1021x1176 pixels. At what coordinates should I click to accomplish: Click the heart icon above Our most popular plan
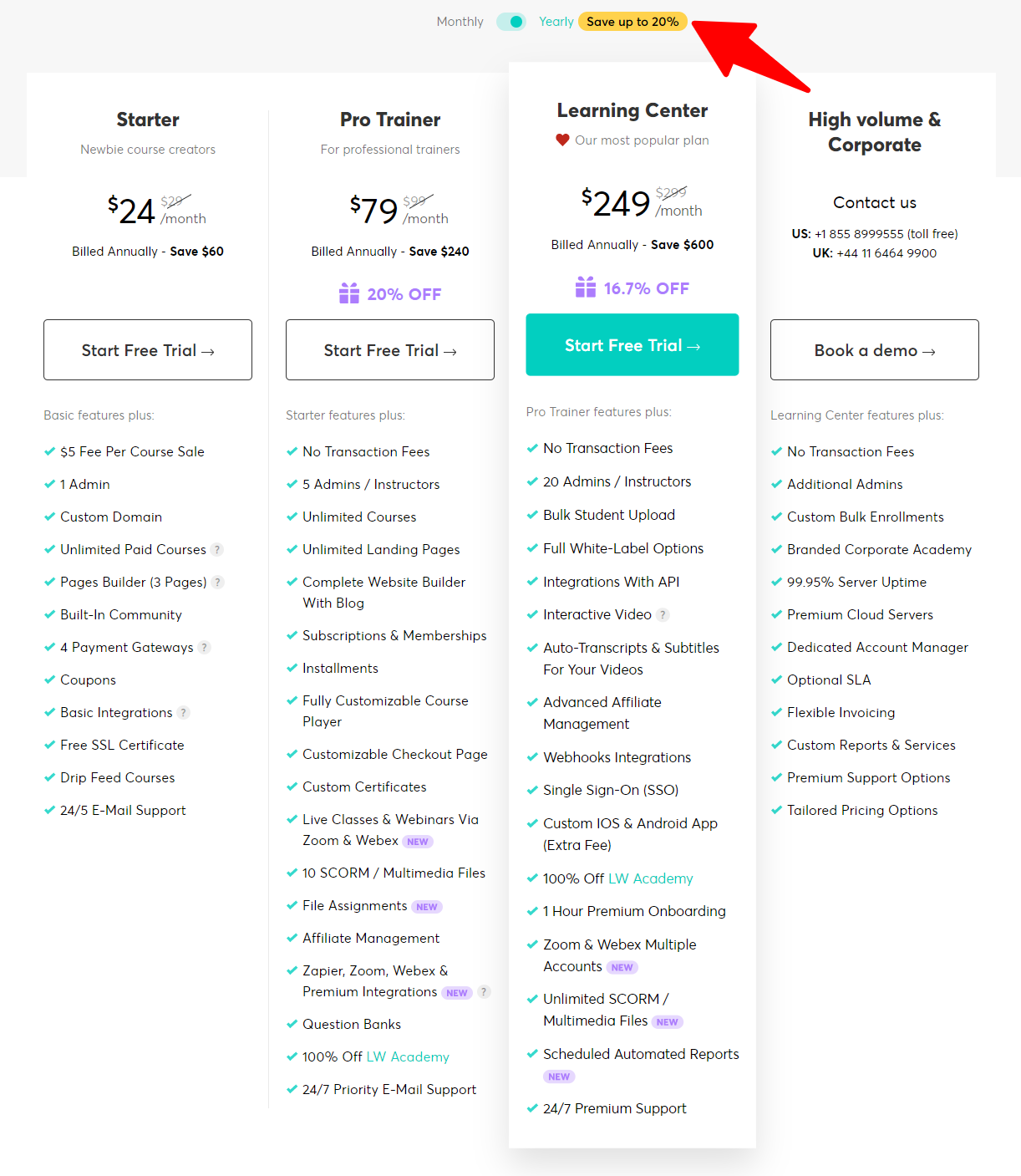(x=562, y=140)
